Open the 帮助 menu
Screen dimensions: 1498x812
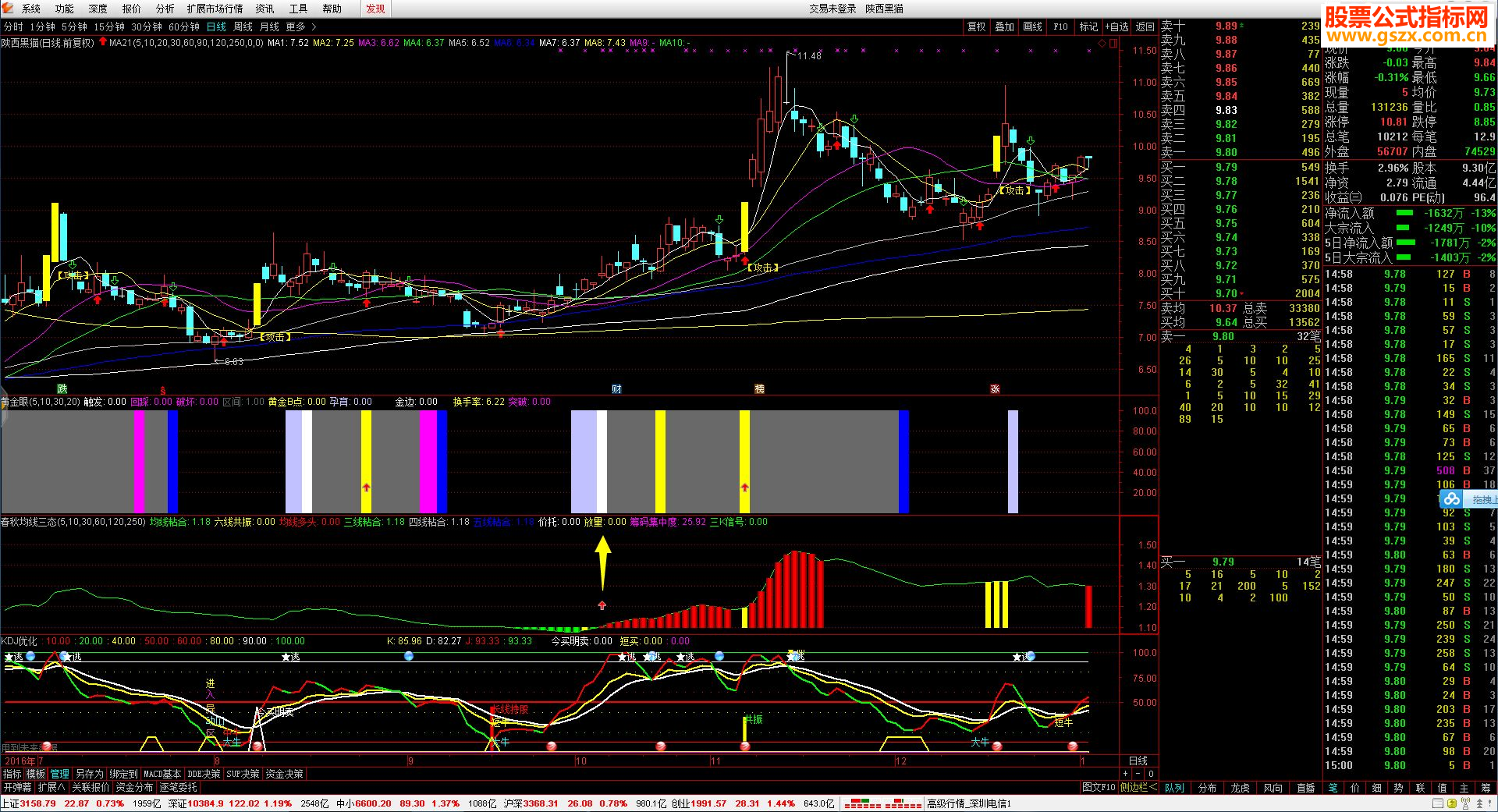tap(332, 9)
